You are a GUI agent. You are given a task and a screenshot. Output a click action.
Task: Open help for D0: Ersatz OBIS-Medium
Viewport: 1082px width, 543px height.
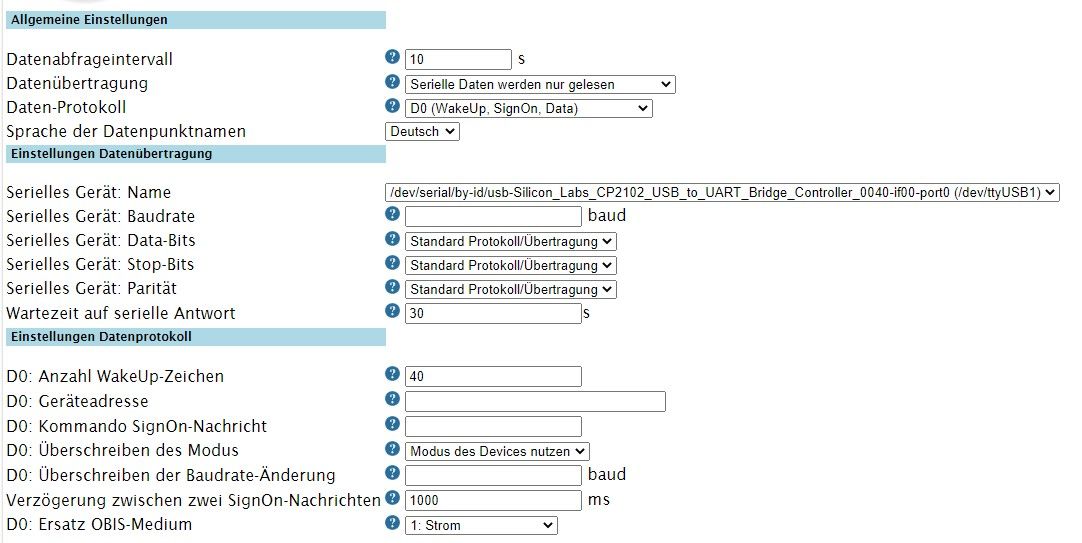tap(392, 523)
